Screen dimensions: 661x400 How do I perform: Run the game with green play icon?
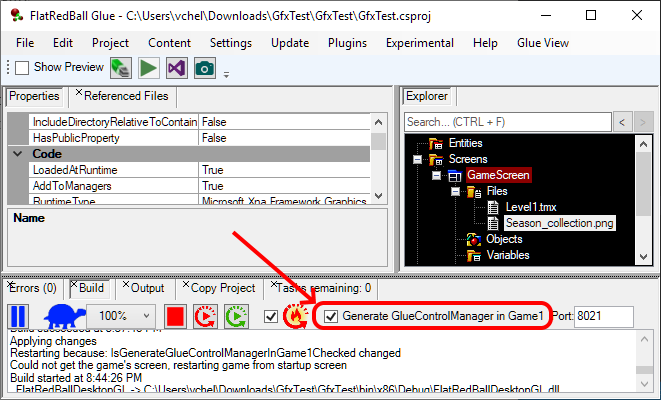[x=148, y=68]
